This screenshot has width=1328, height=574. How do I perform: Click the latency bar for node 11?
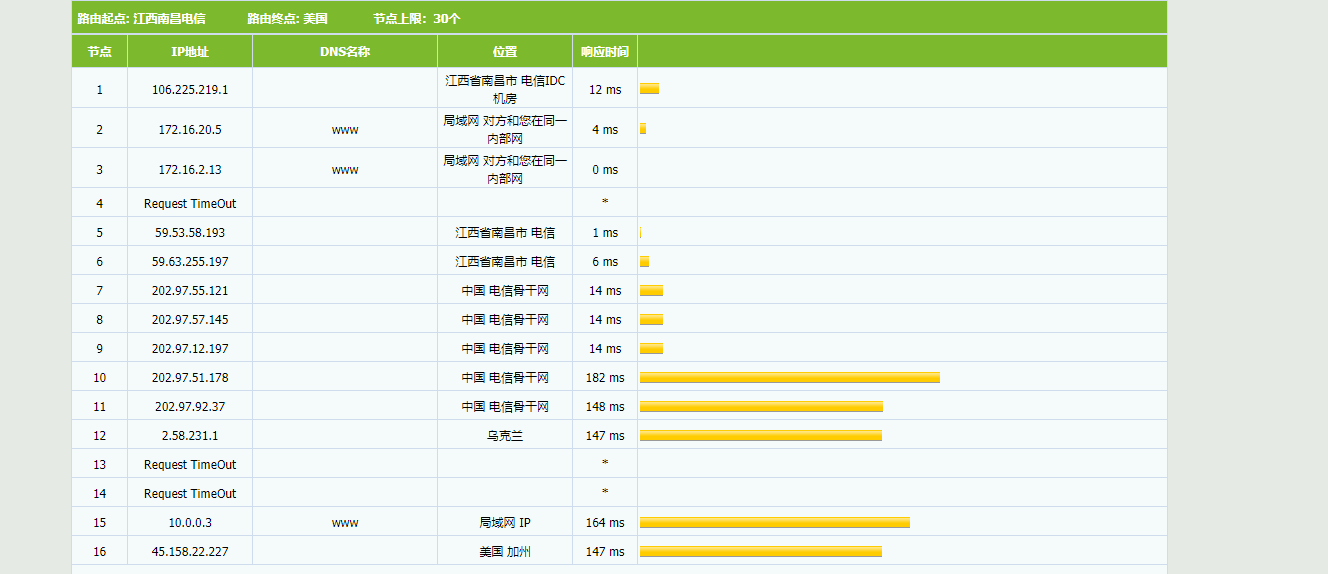pyautogui.click(x=761, y=406)
